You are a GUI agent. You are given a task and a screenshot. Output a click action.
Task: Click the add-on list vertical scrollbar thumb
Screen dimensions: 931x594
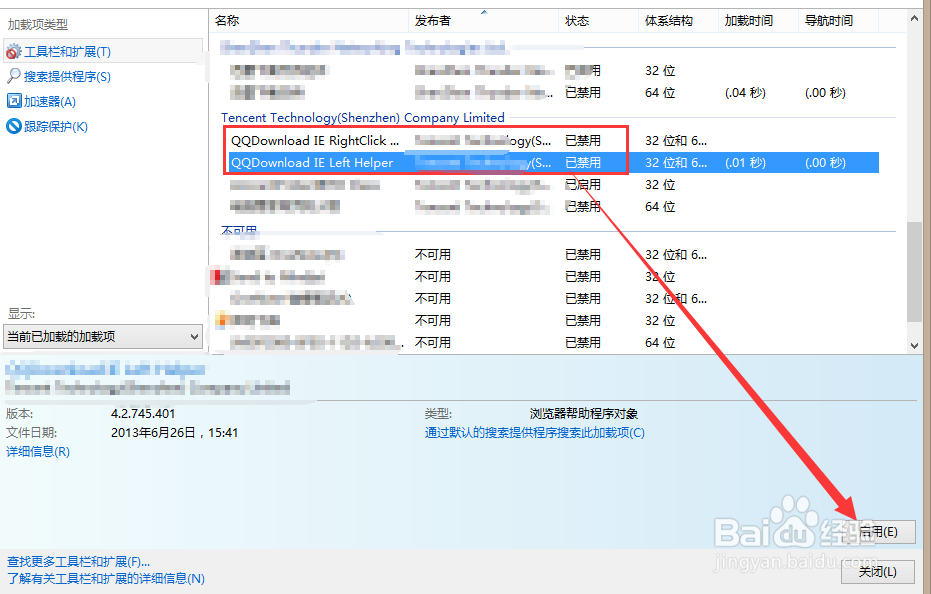tap(914, 273)
